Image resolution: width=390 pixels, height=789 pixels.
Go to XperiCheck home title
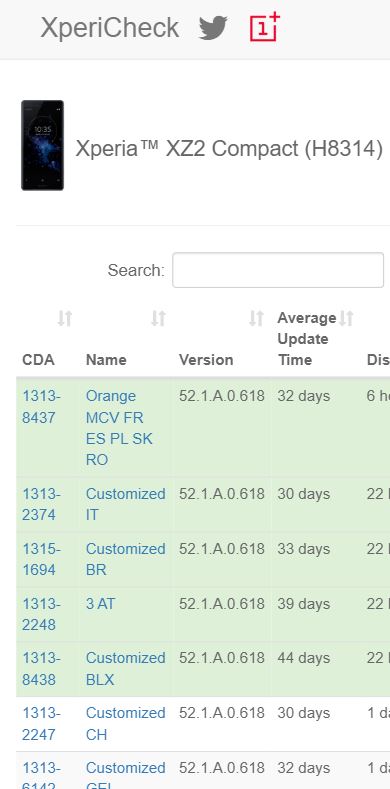click(110, 28)
